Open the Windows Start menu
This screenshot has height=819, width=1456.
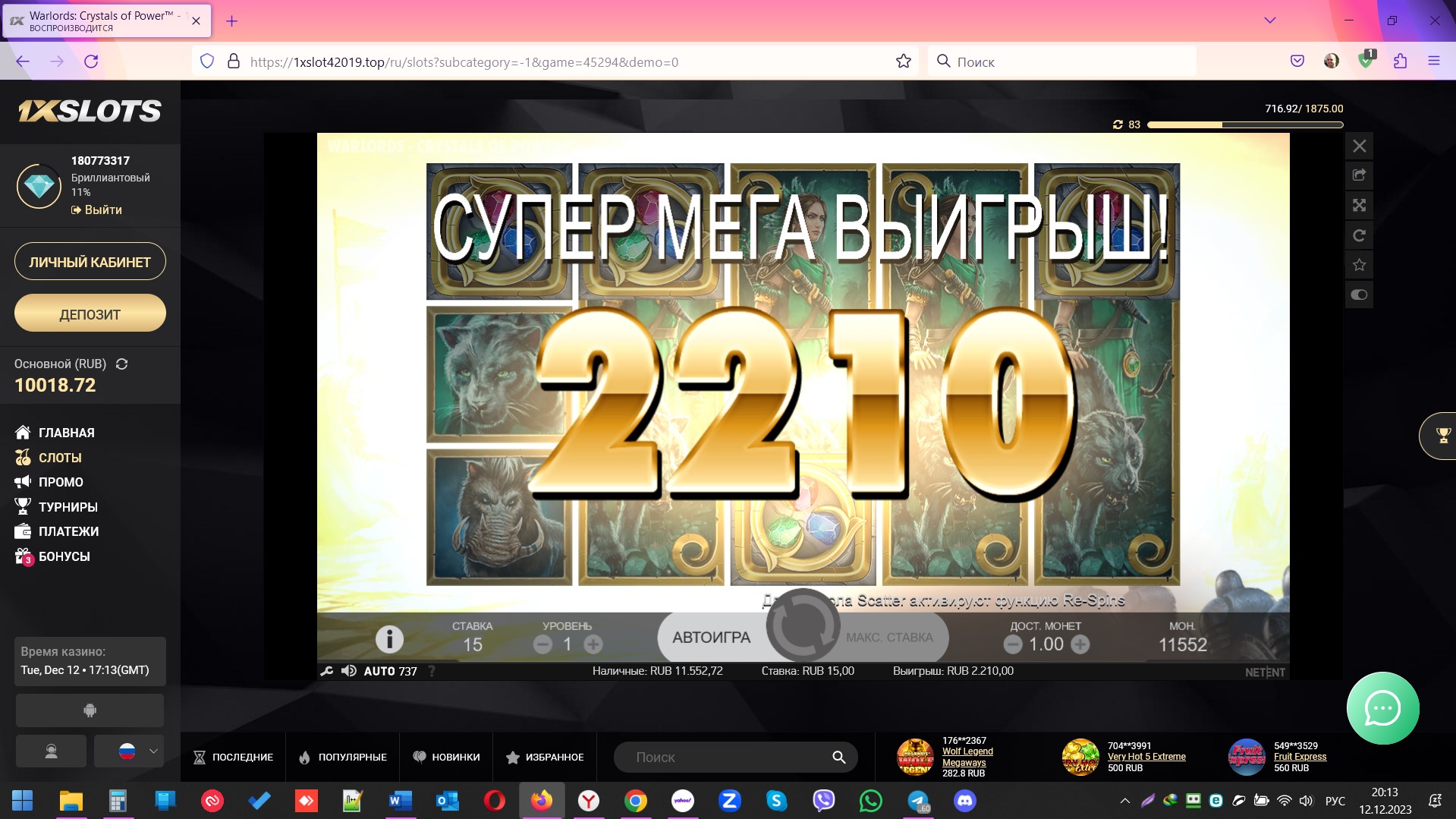(x=23, y=801)
